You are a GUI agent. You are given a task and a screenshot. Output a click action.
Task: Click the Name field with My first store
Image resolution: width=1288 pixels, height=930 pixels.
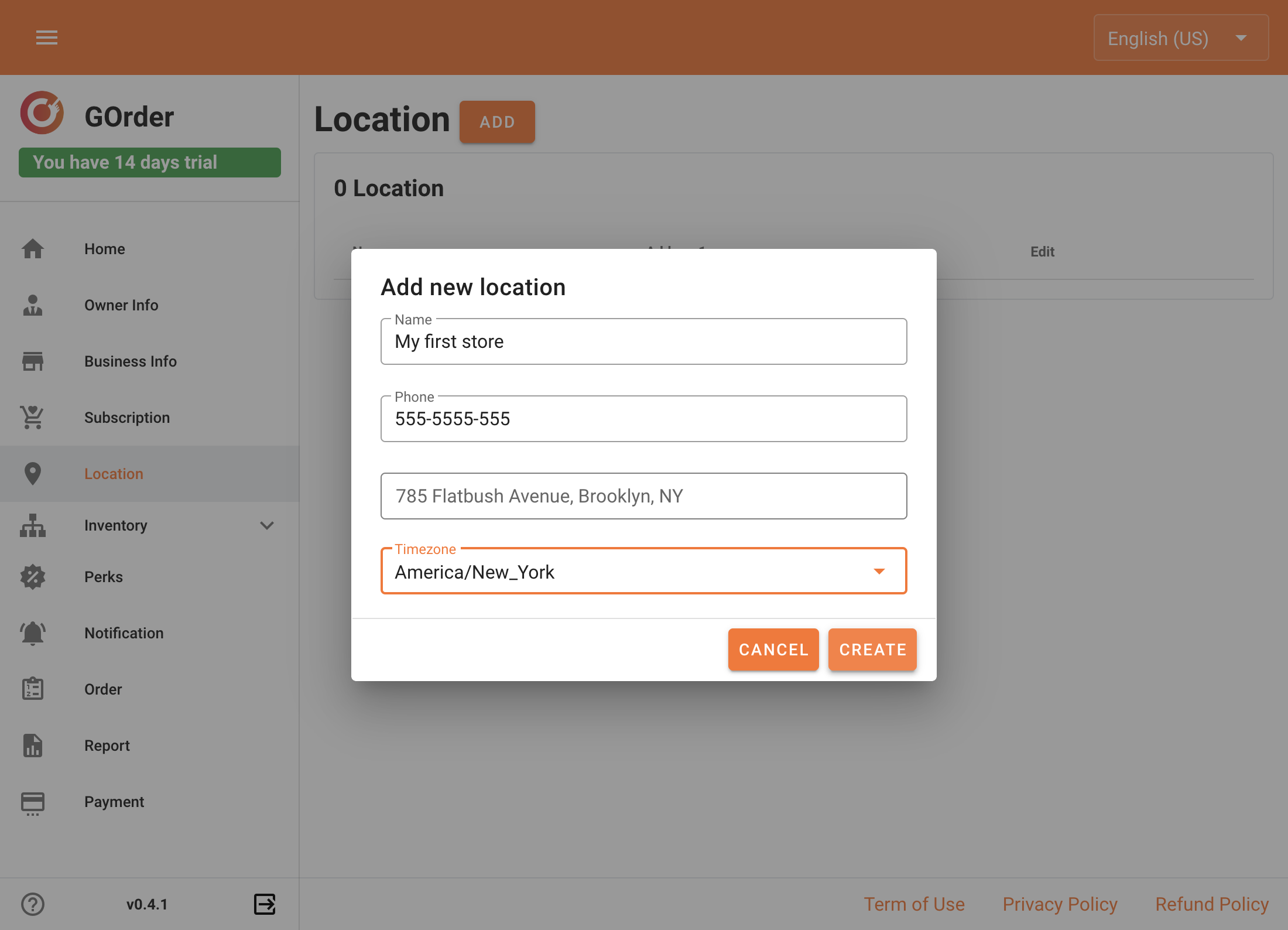643,341
